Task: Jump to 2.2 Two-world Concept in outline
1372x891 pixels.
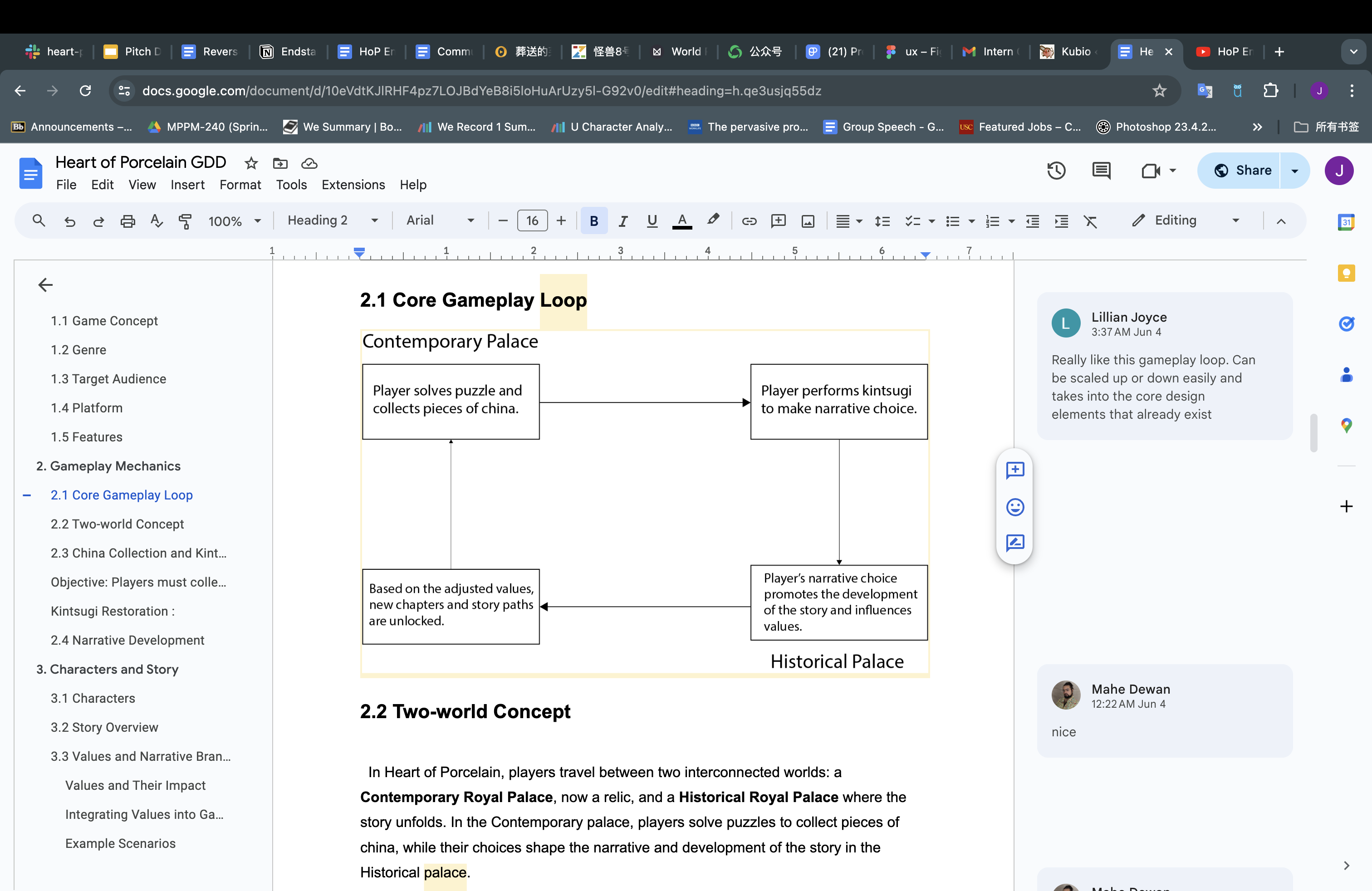Action: [117, 524]
